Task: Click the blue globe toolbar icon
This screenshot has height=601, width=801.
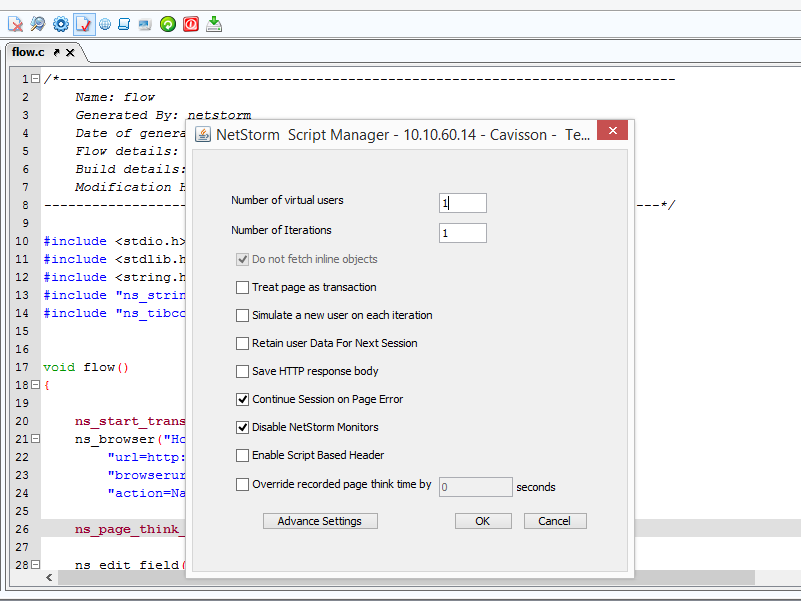Action: (105, 24)
